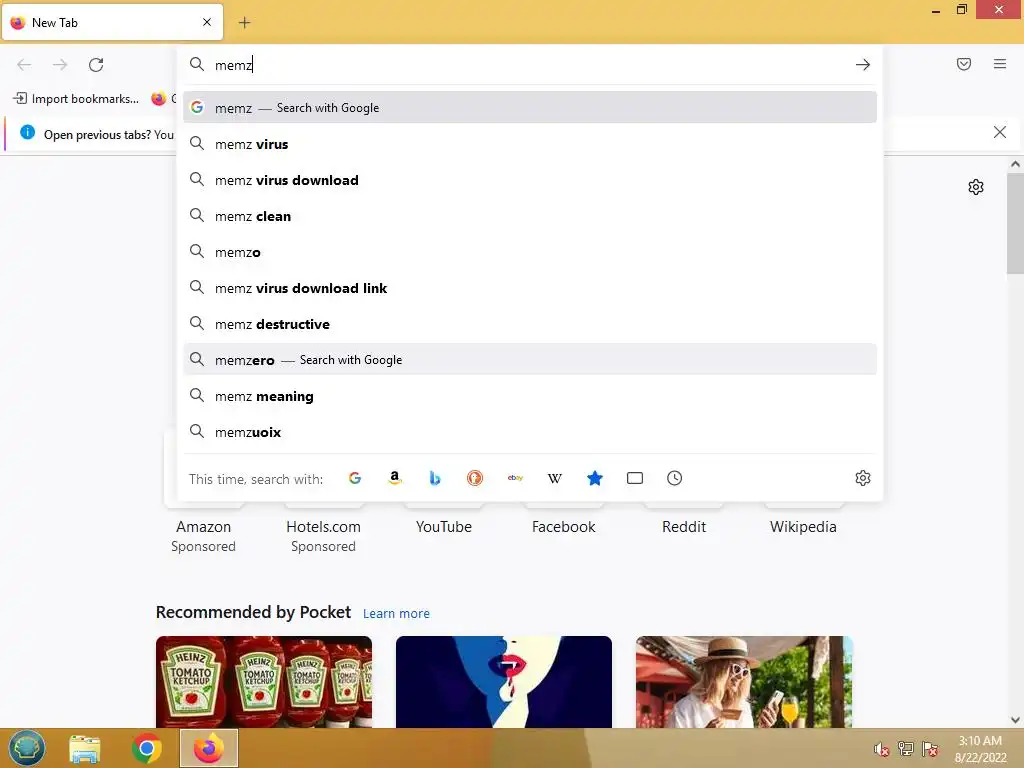Search this time with DuckDuckGo icon
Screen dimensions: 1024x768
475,478
